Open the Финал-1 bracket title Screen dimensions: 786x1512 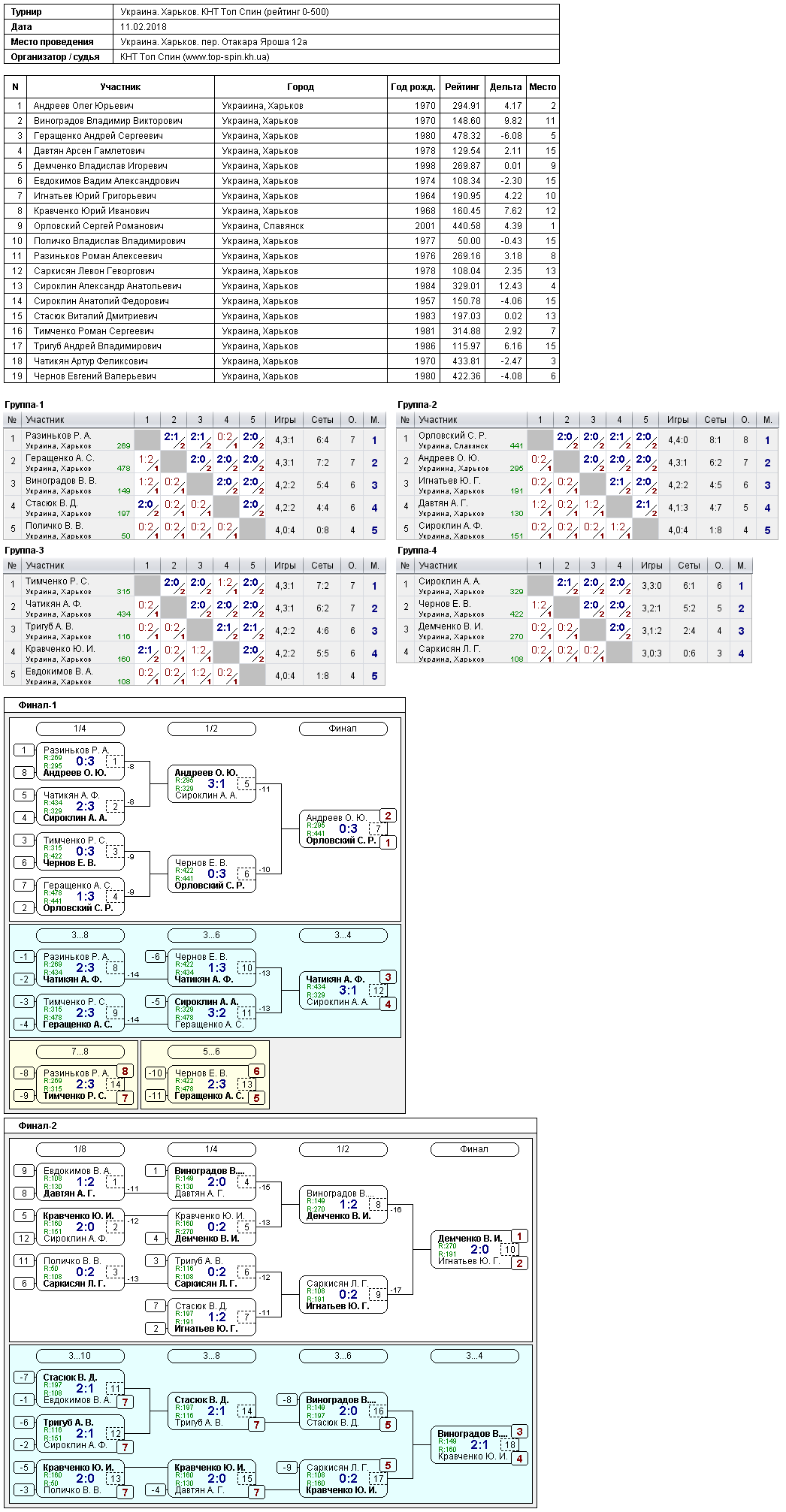[x=38, y=705]
